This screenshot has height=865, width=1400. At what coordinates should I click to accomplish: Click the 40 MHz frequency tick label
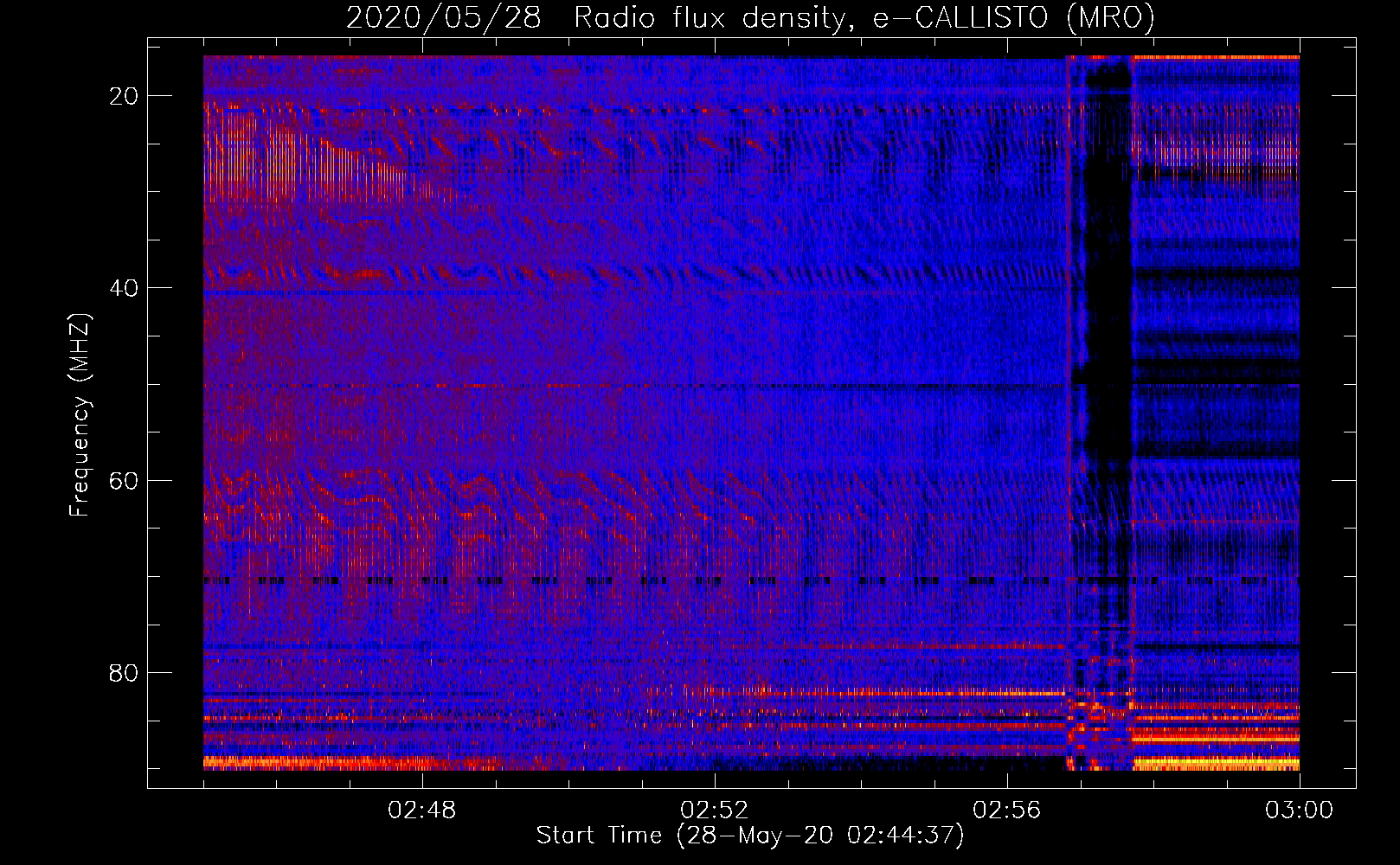125,288
